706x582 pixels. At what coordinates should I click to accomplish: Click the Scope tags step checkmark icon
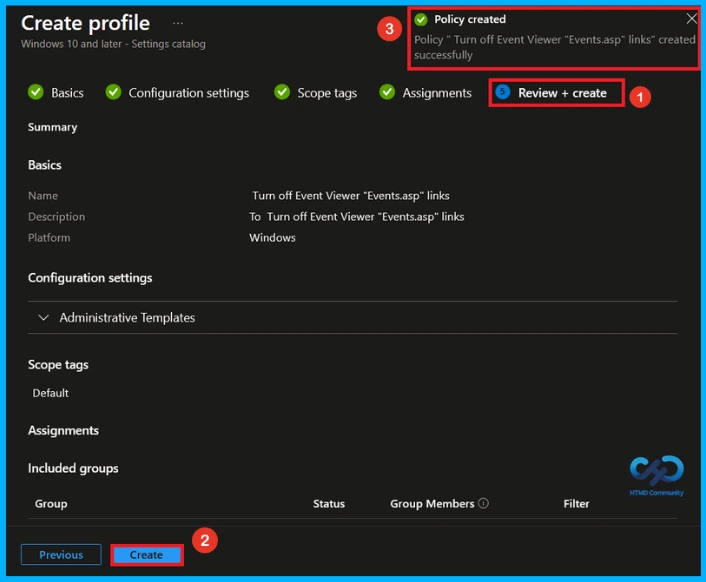pyautogui.click(x=282, y=92)
